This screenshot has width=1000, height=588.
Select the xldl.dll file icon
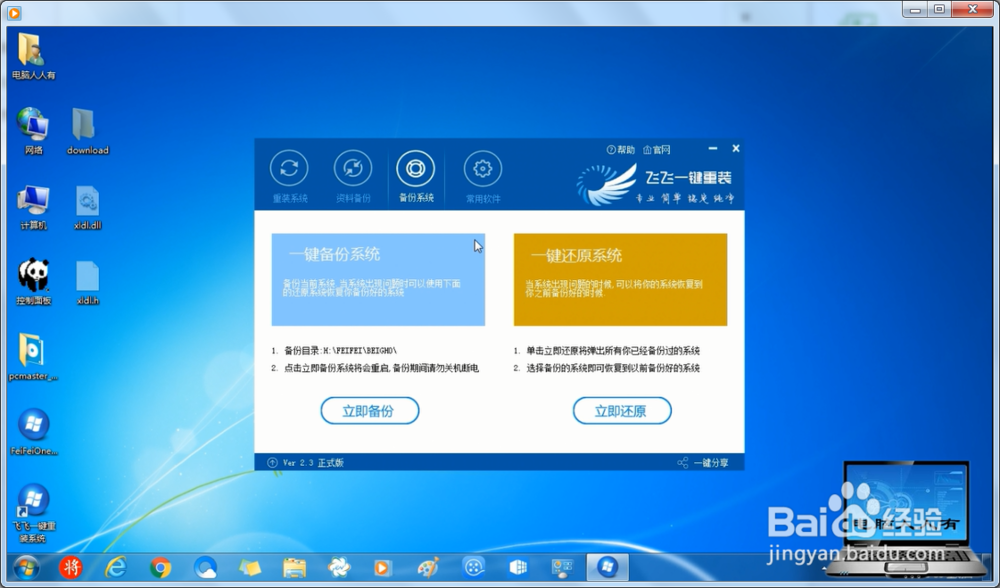(87, 207)
